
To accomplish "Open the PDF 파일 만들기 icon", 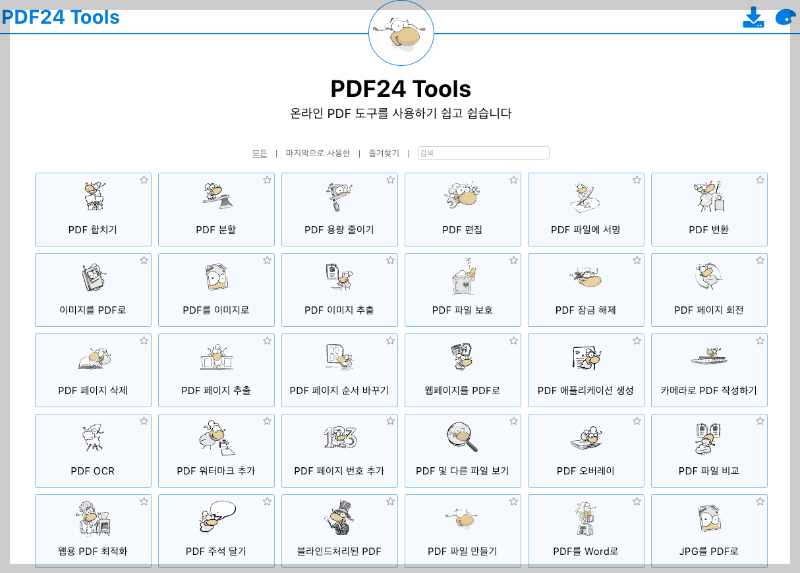I will pos(462,518).
